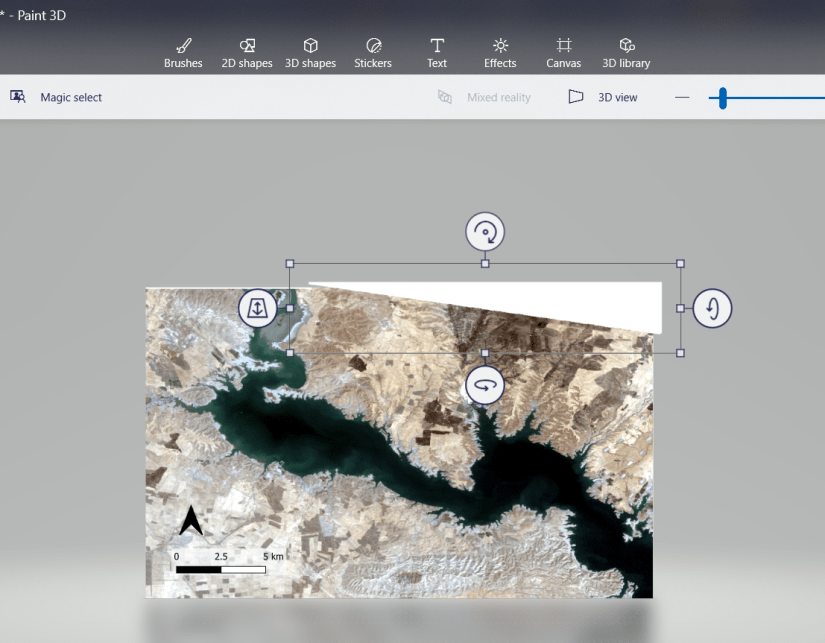Select the Brushes tool
The height and width of the screenshot is (643, 825).
pyautogui.click(x=183, y=50)
